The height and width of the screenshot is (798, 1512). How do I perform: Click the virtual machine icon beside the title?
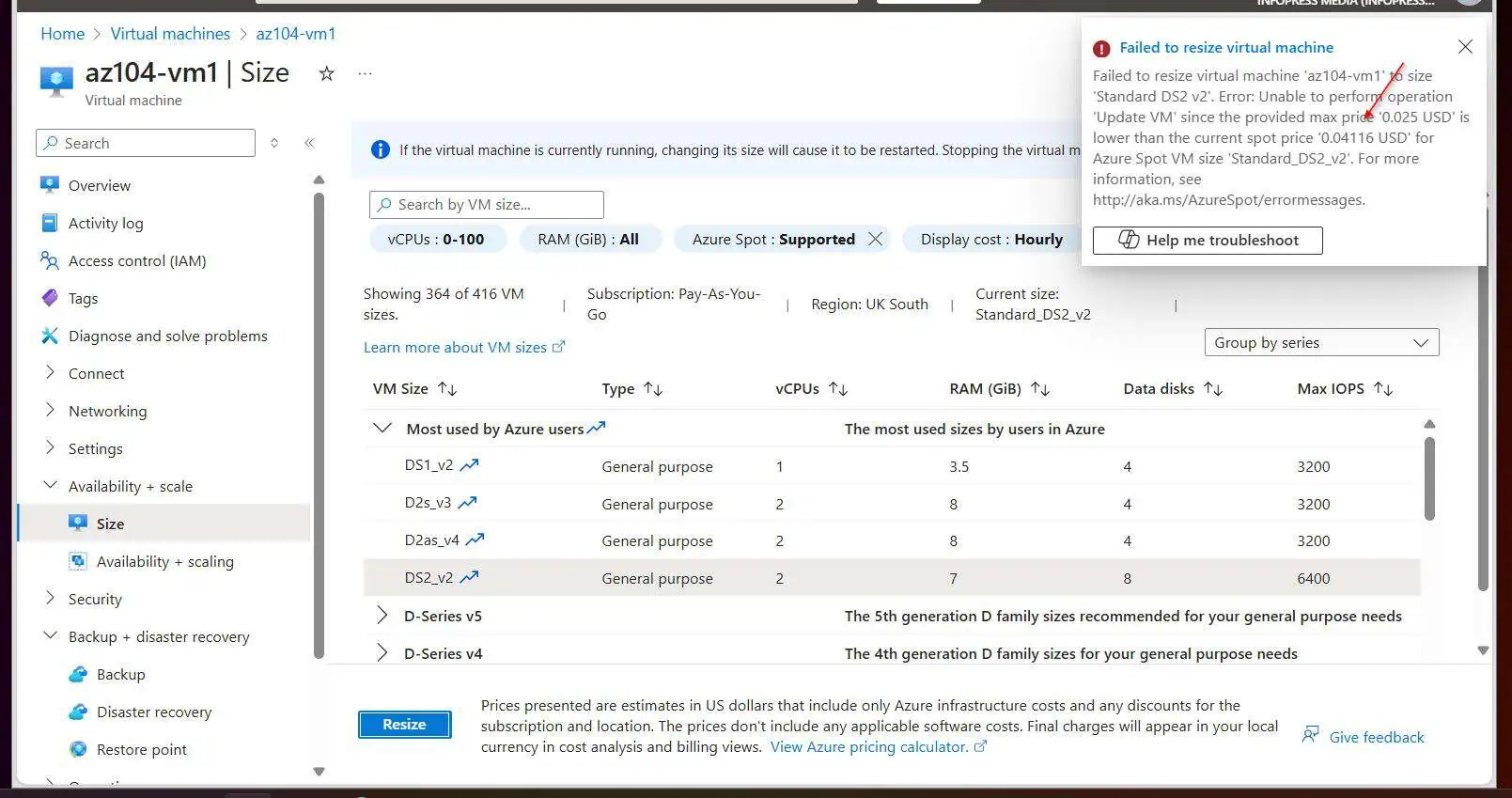pyautogui.click(x=56, y=81)
